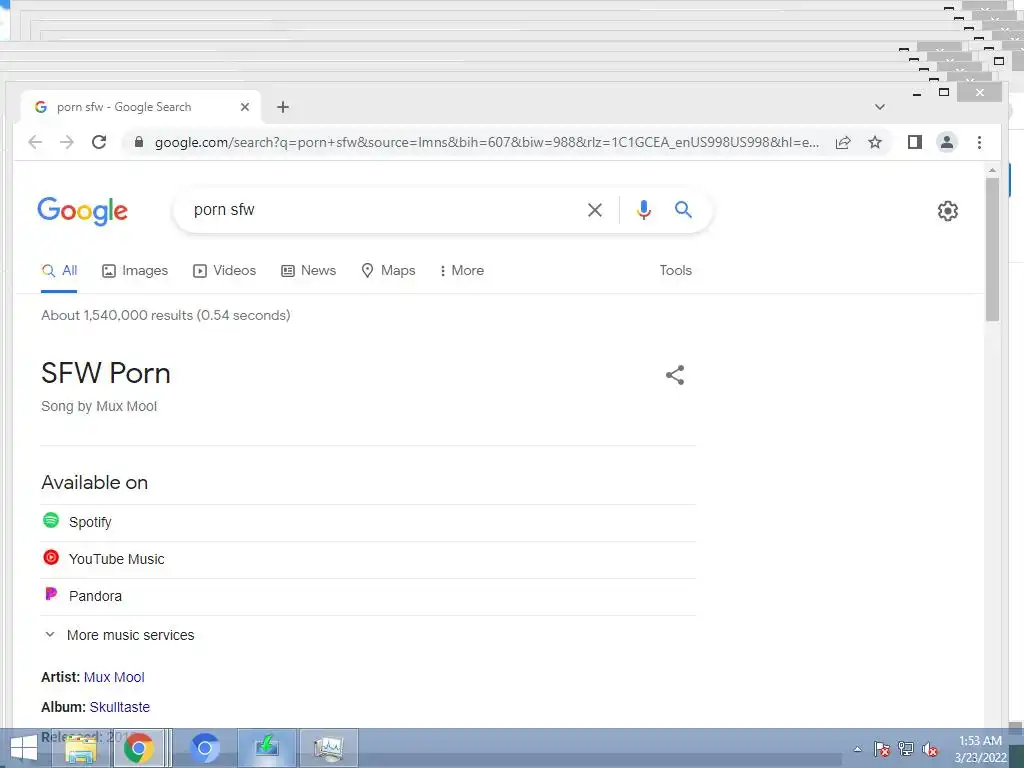The width and height of the screenshot is (1024, 768).
Task: Bookmark this tab with the star icon
Action: click(875, 142)
